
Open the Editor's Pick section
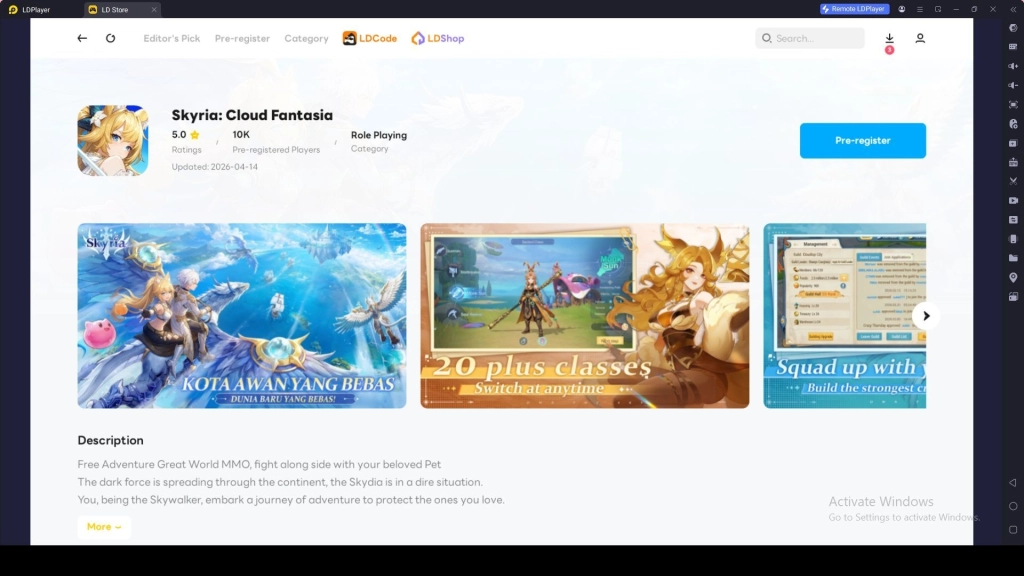click(171, 38)
